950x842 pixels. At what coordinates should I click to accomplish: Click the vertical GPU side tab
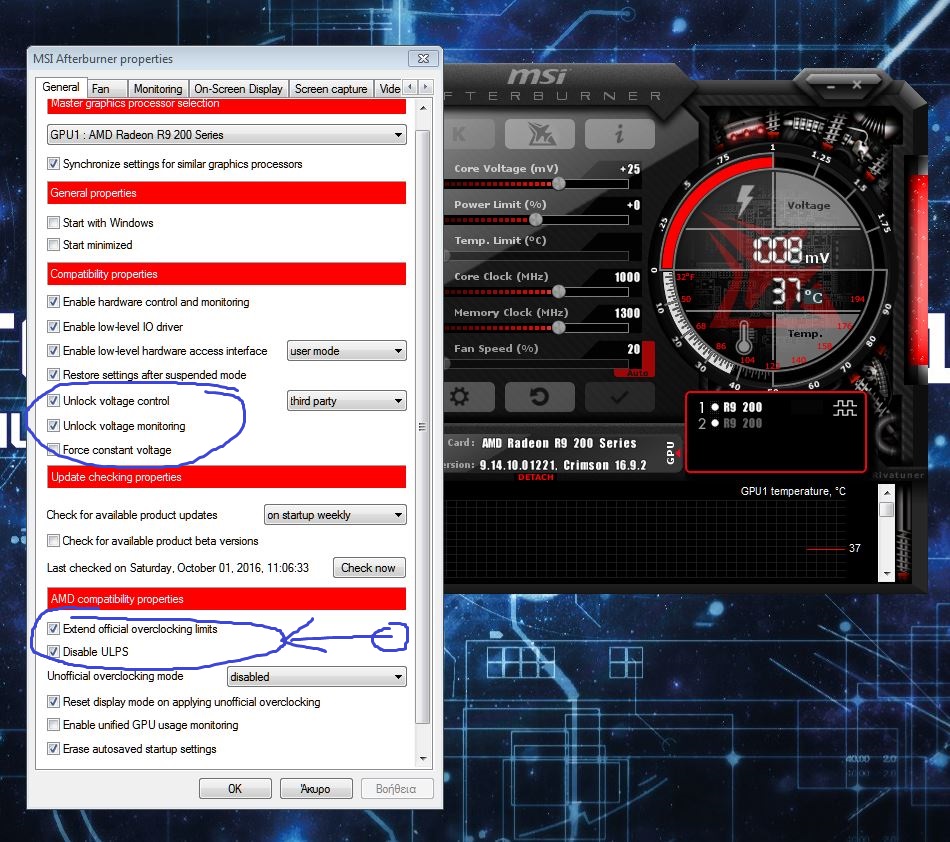(671, 452)
